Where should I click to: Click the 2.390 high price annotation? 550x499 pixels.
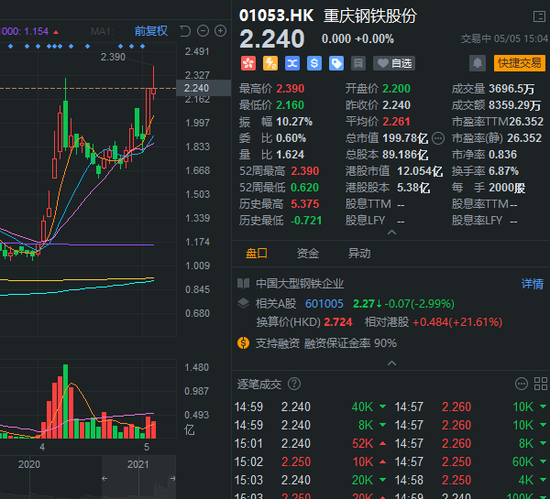(x=113, y=57)
